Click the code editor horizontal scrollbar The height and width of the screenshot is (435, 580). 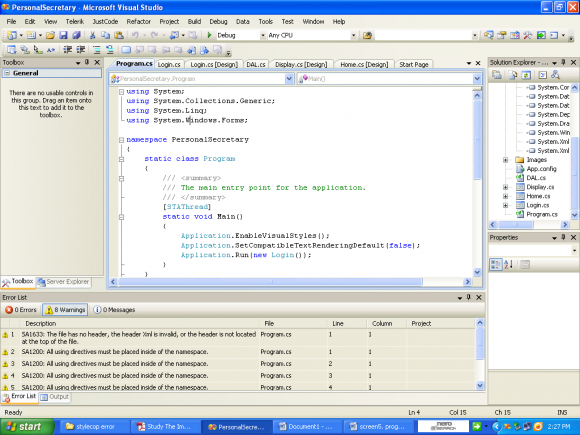pos(270,282)
